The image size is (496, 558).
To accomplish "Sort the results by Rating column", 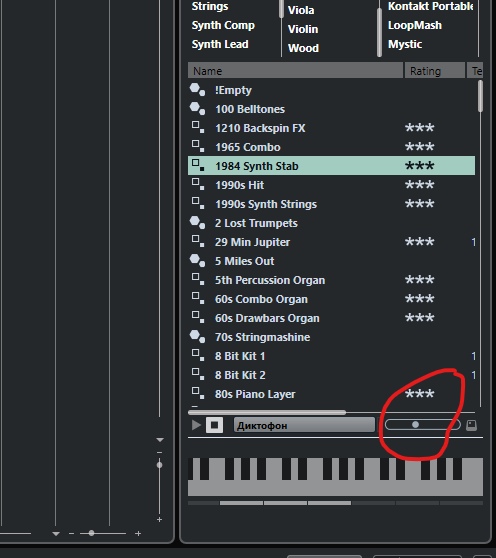I will tap(434, 70).
